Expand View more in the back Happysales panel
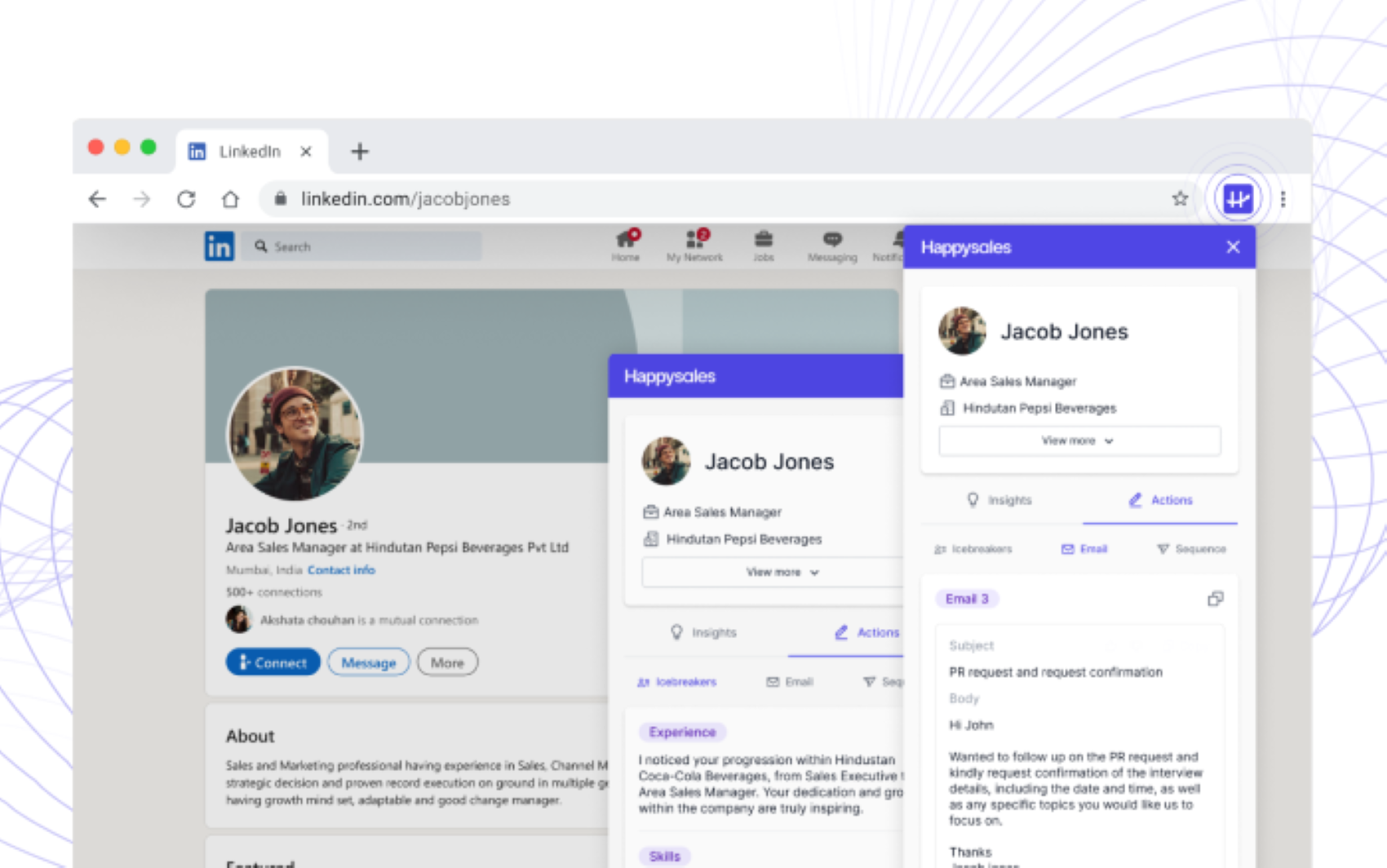Screen dimensions: 1387x868 (x=773, y=572)
